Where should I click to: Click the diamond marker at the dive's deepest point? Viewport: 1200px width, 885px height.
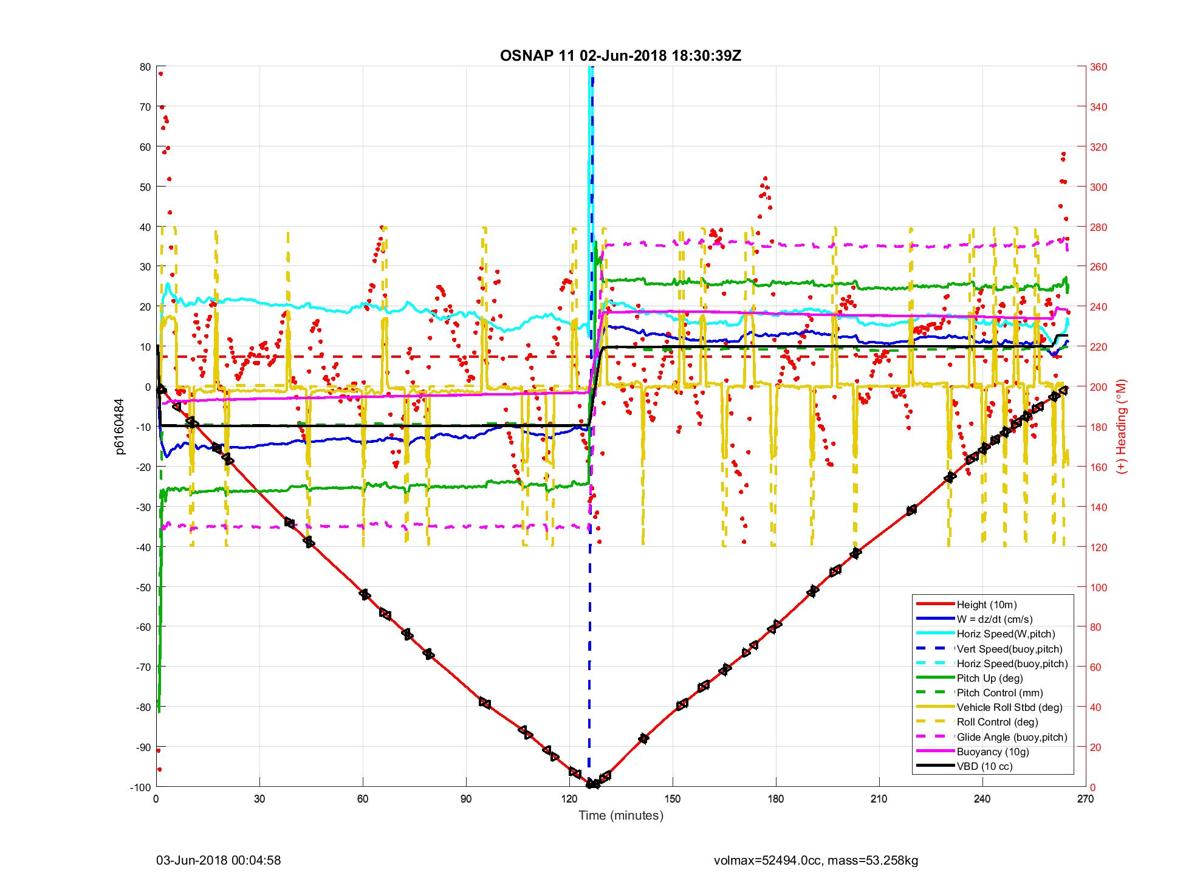[x=592, y=784]
